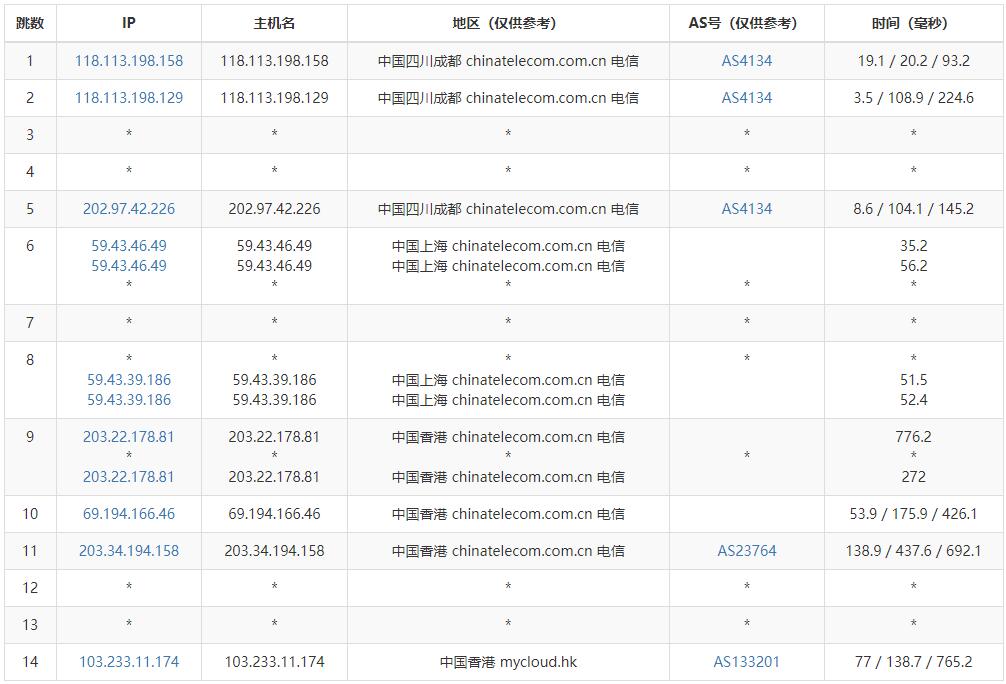Click first 203.22.178.81 IP link in hop 9
This screenshot has width=1006, height=684.
point(129,437)
